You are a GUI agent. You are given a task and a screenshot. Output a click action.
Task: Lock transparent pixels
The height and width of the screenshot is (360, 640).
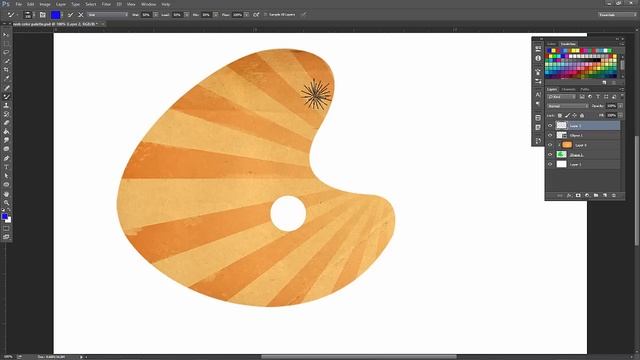(x=560, y=116)
